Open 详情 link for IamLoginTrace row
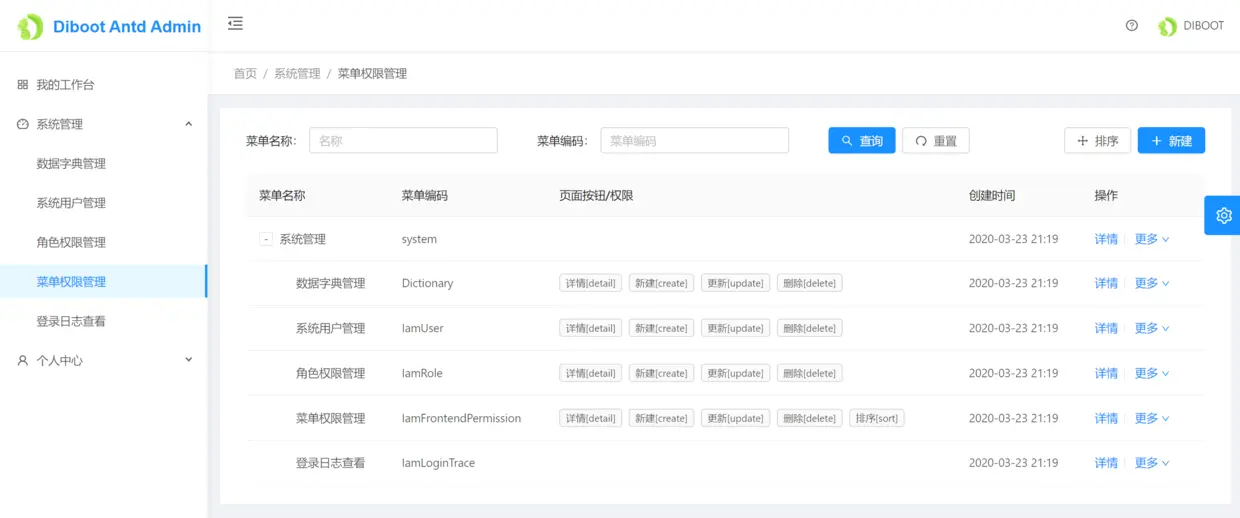The image size is (1240, 518). (x=1106, y=463)
